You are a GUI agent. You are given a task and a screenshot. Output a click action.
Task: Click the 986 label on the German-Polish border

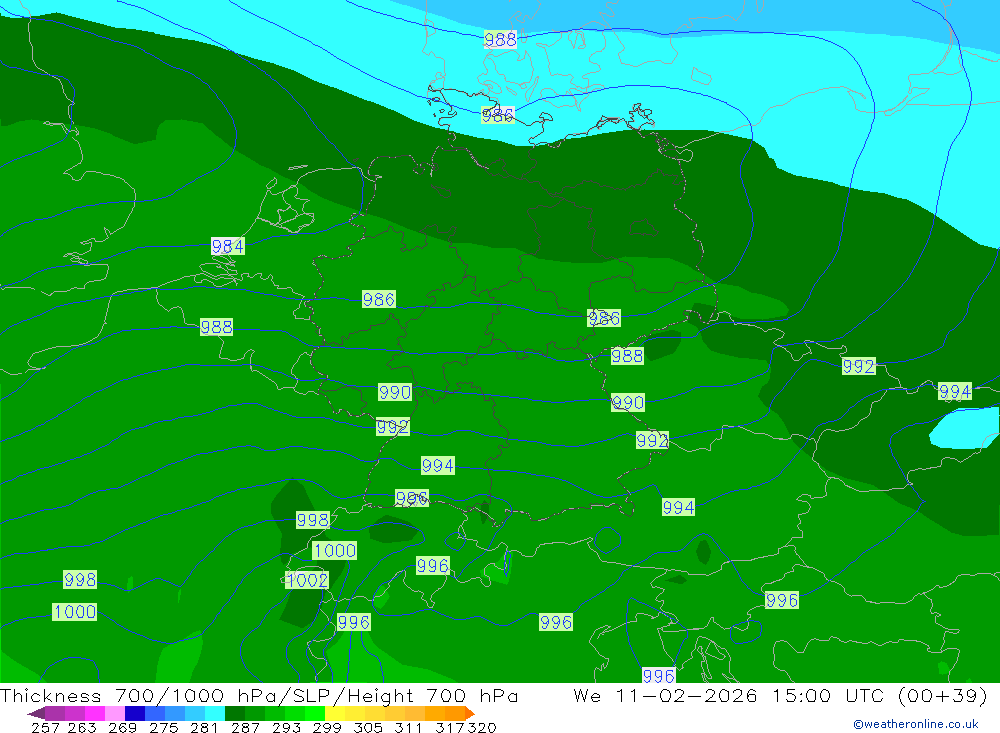click(604, 318)
